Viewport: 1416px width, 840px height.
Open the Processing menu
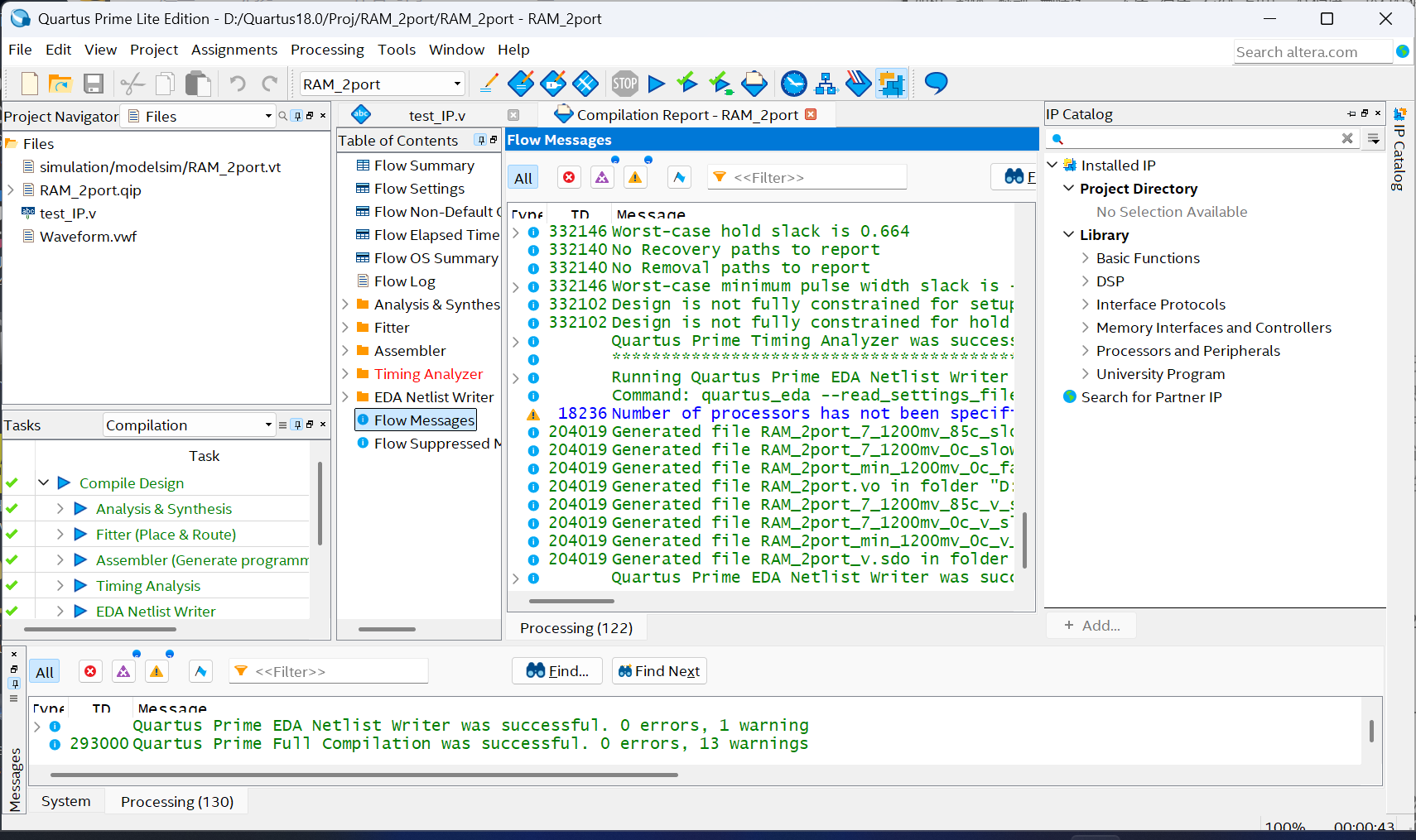327,50
